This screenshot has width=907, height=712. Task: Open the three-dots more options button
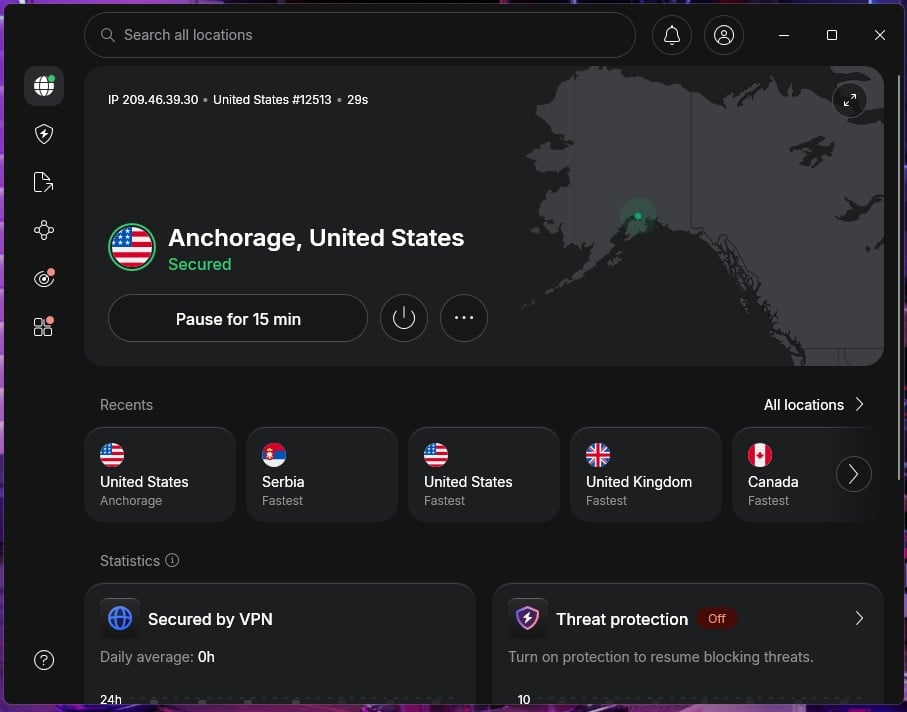[464, 318]
